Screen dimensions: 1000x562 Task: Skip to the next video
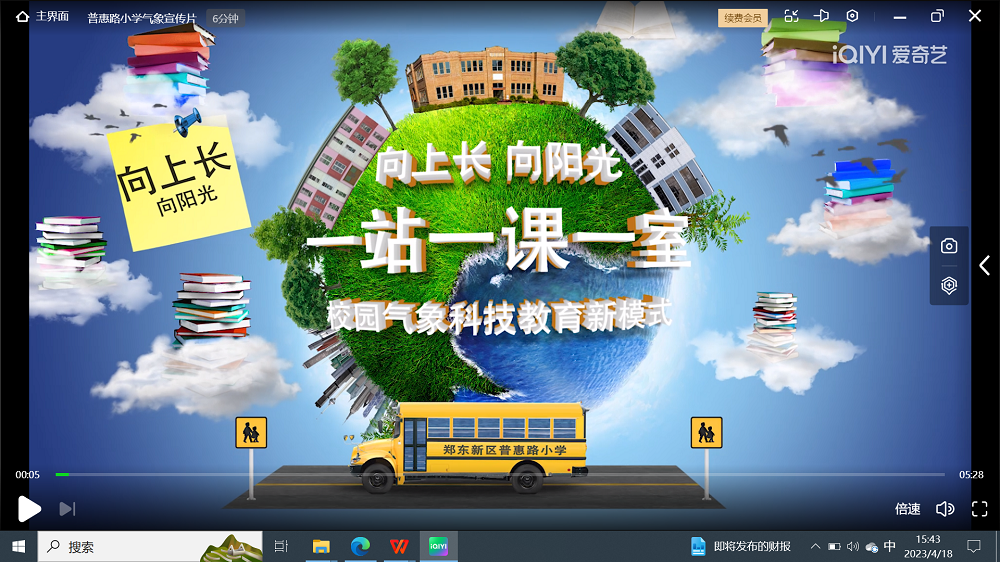(x=67, y=509)
